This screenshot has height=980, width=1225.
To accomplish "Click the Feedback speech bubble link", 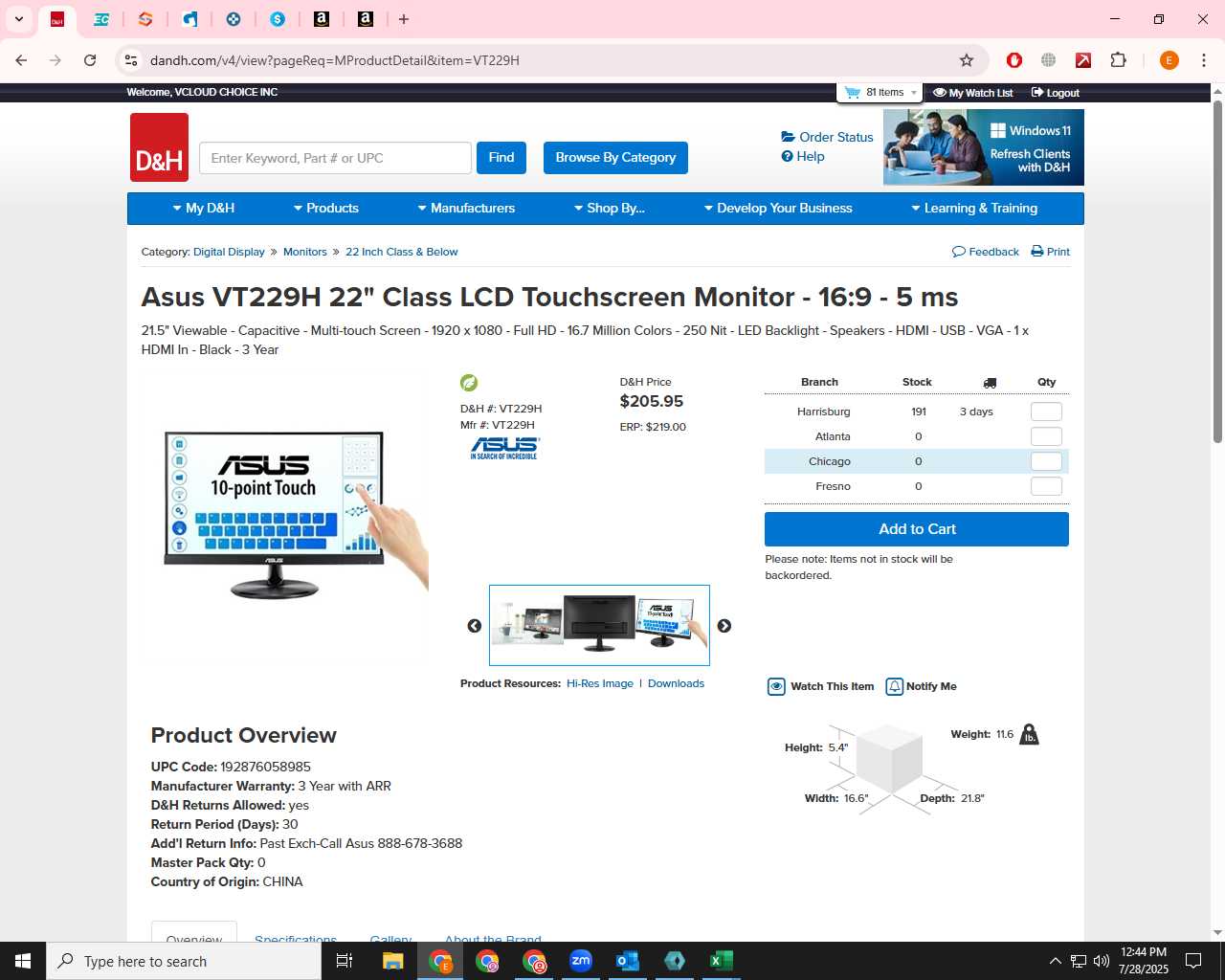I will pos(986,252).
